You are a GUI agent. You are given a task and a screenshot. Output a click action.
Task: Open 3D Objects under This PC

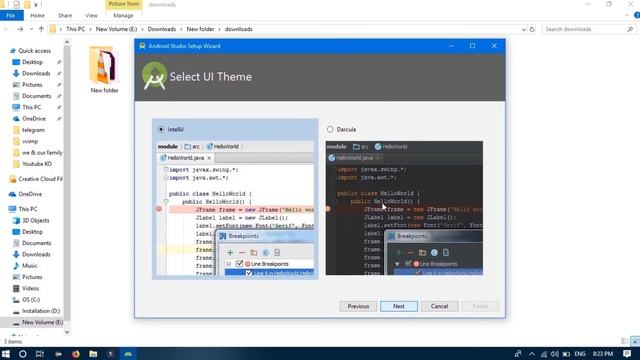(36, 220)
